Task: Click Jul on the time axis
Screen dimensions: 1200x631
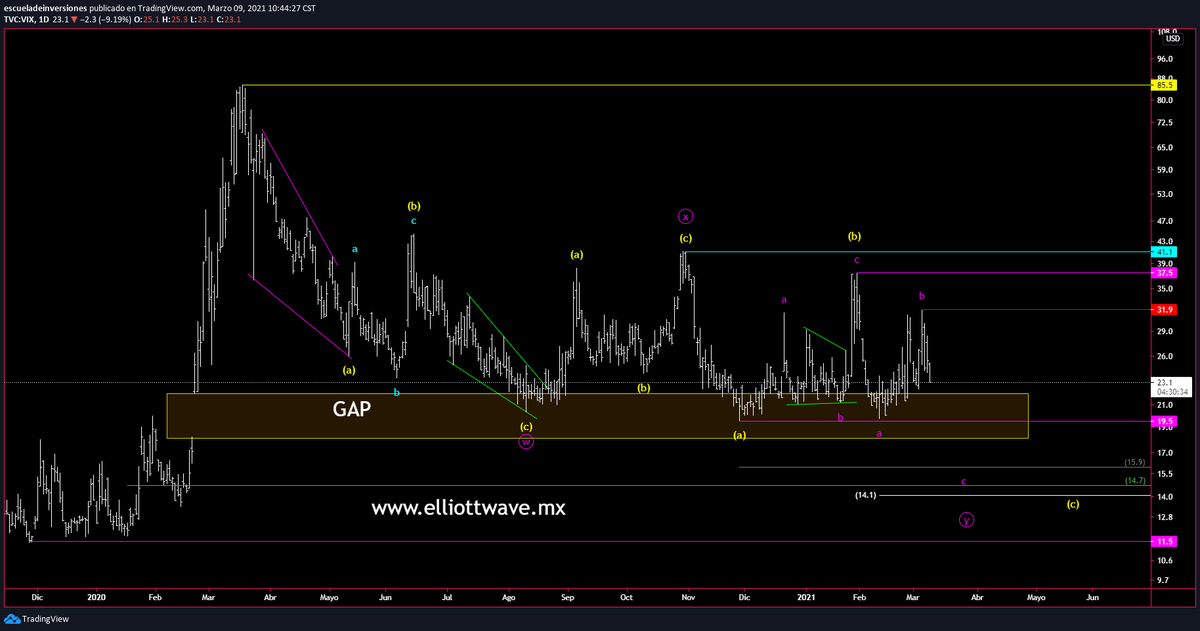Action: pyautogui.click(x=448, y=596)
